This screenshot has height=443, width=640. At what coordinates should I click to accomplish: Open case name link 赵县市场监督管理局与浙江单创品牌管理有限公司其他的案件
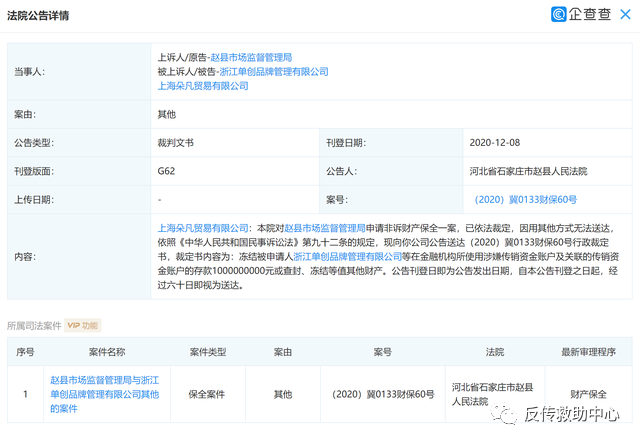click(x=104, y=394)
